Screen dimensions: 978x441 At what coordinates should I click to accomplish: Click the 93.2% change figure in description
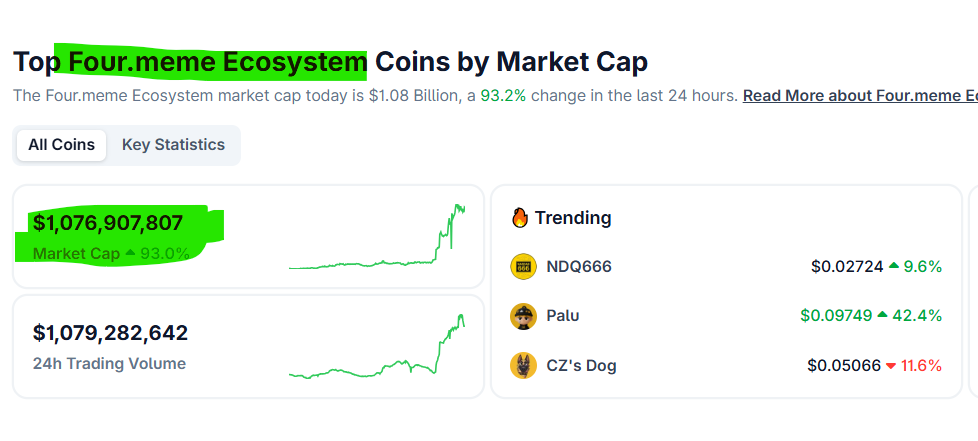point(503,96)
